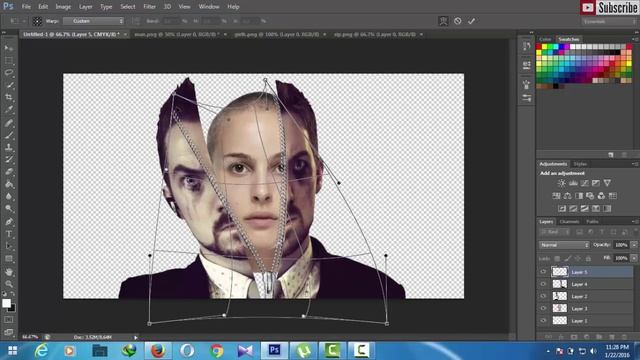Add a Curves adjustment
The width and height of the screenshot is (640, 360).
(x=584, y=183)
